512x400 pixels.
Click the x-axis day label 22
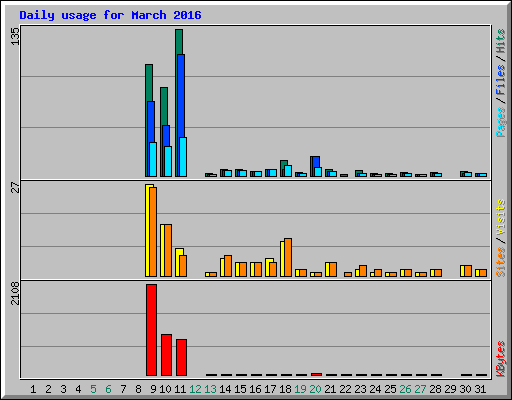point(345,389)
